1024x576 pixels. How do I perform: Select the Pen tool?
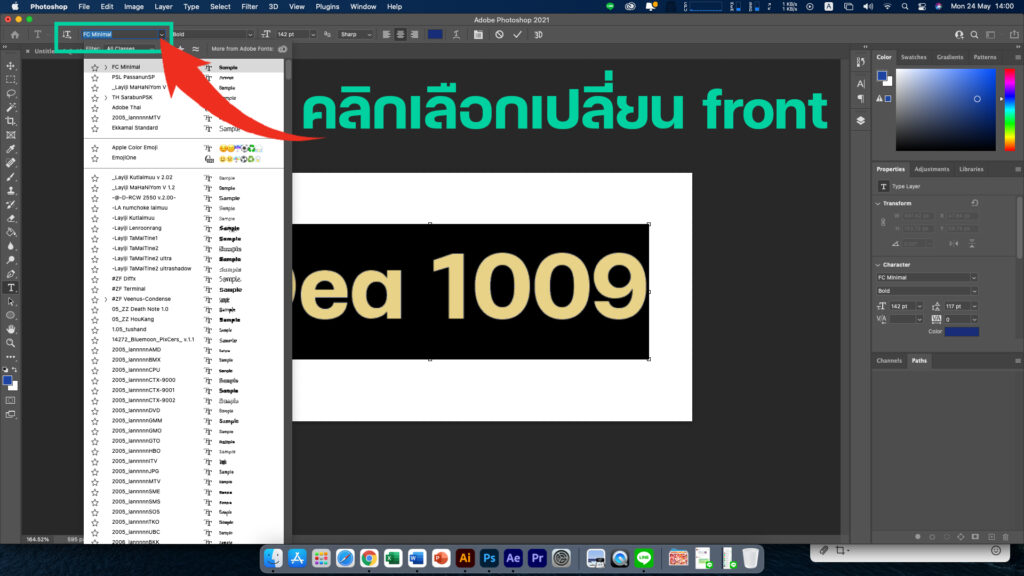pos(11,274)
